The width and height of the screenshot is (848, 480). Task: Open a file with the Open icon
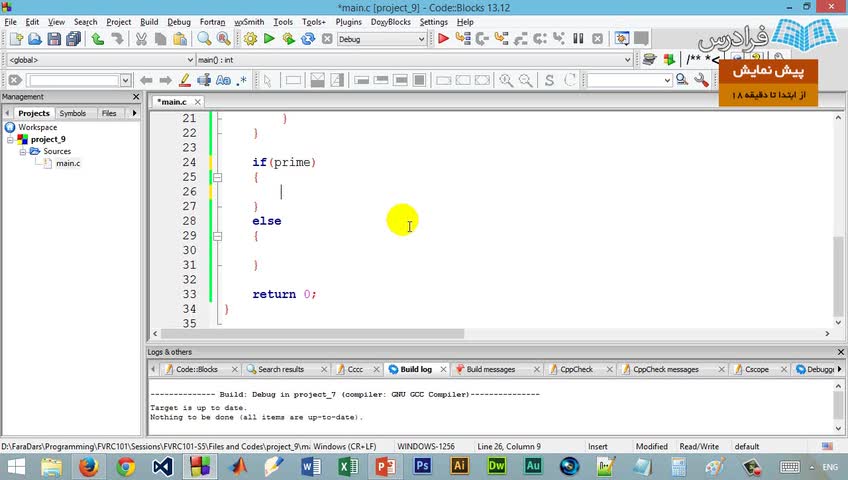(35, 39)
